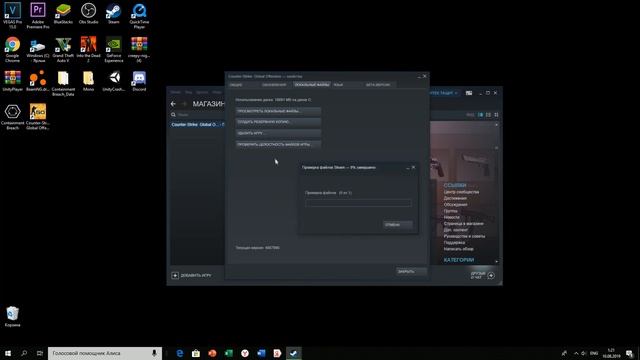Click the Steam library search magnifier
The height and width of the screenshot is (360, 640).
click(173, 115)
